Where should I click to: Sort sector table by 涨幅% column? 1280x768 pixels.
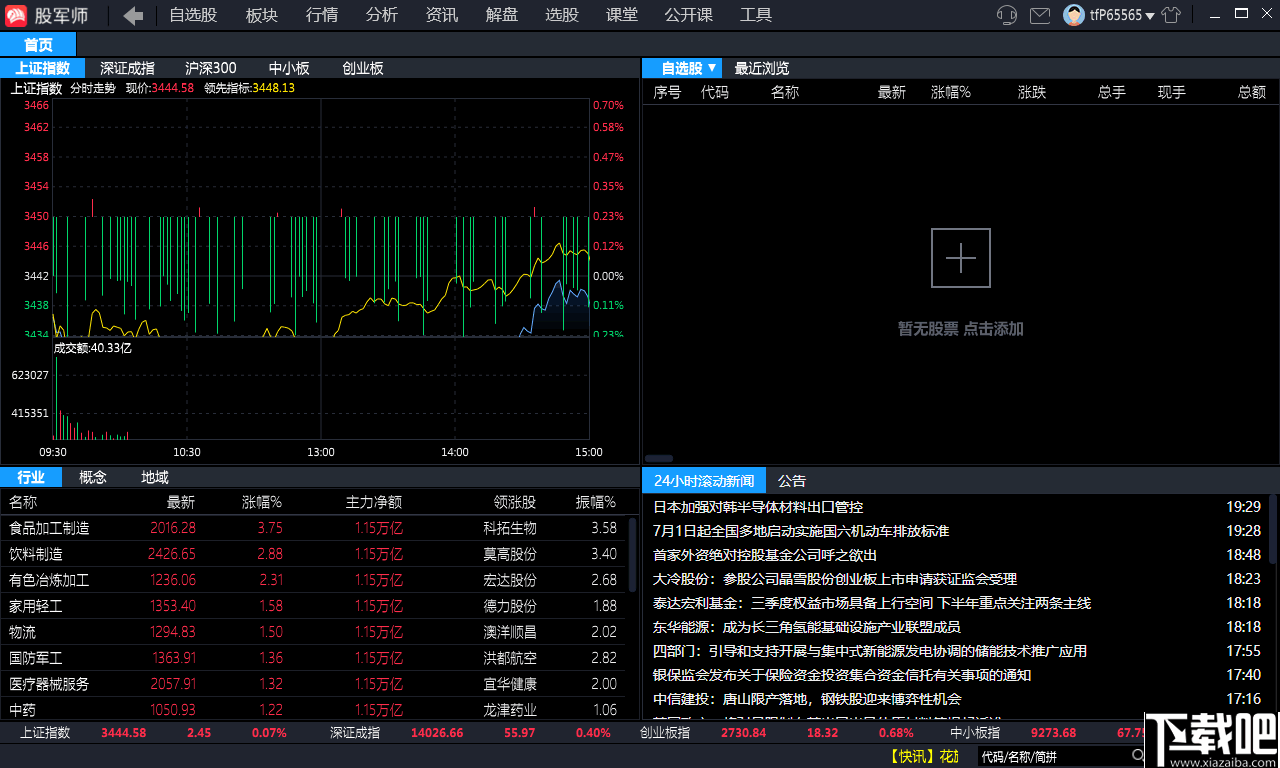click(x=262, y=502)
